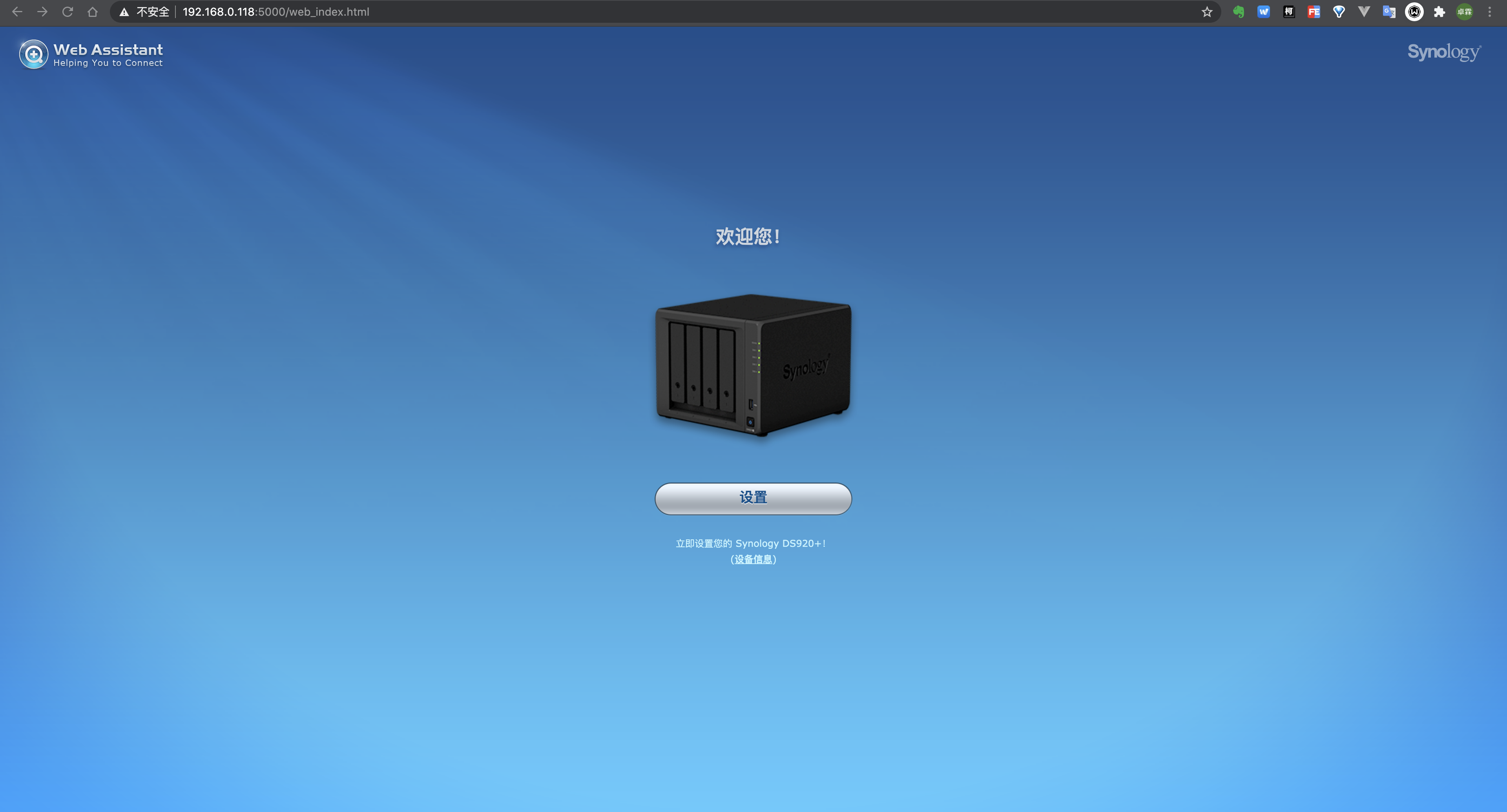This screenshot has width=1507, height=812.
Task: Click the Synology logo at top right
Action: pyautogui.click(x=1444, y=52)
